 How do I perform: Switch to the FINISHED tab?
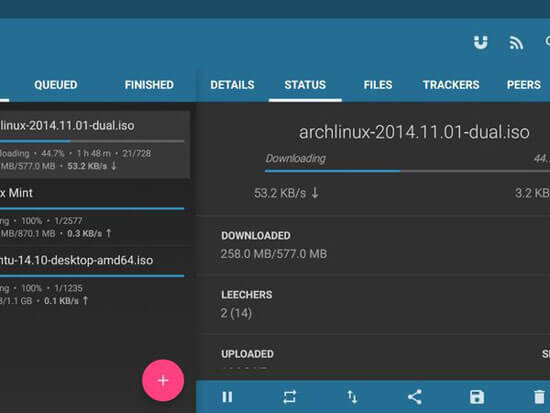(x=149, y=85)
